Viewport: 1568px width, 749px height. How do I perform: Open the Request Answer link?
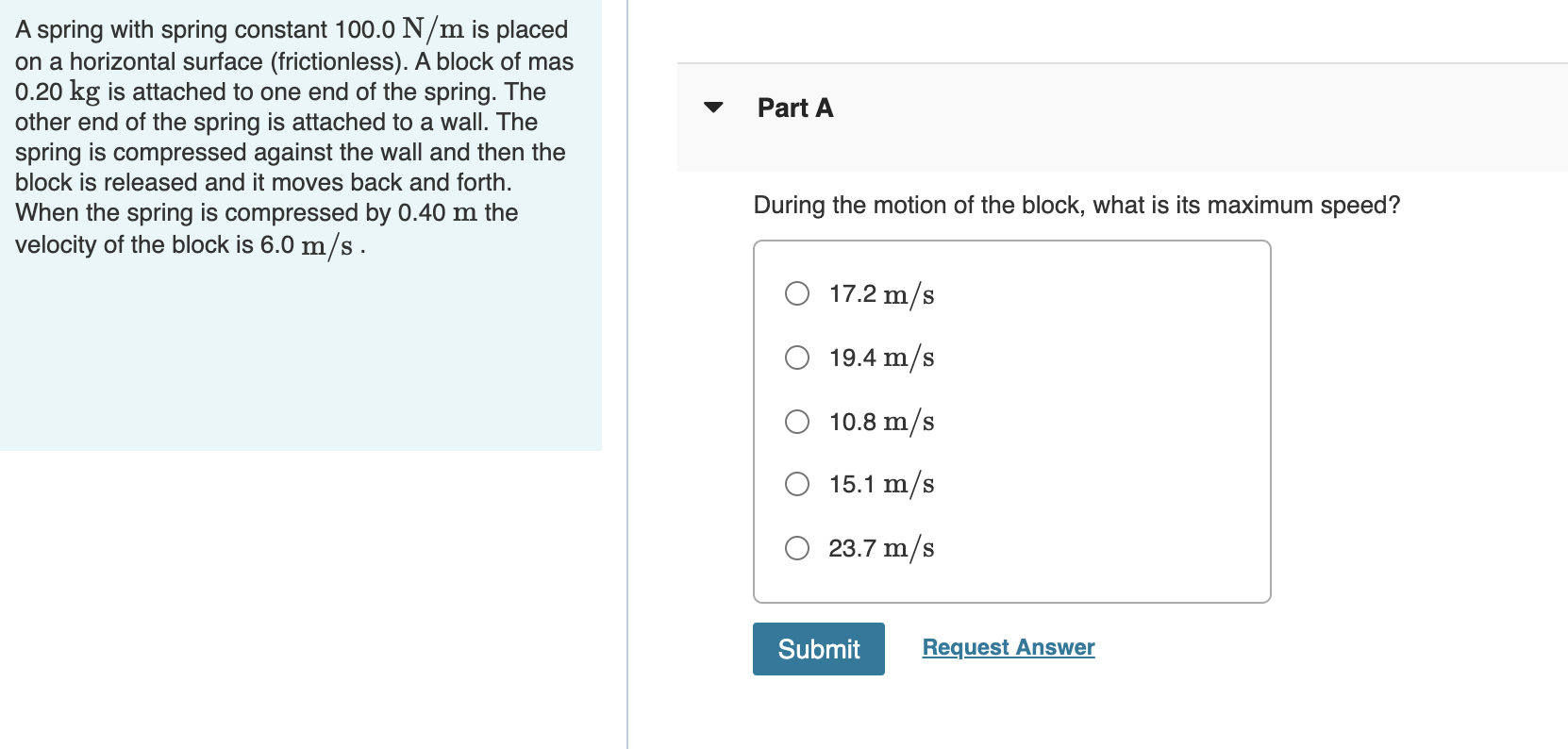pyautogui.click(x=1008, y=647)
